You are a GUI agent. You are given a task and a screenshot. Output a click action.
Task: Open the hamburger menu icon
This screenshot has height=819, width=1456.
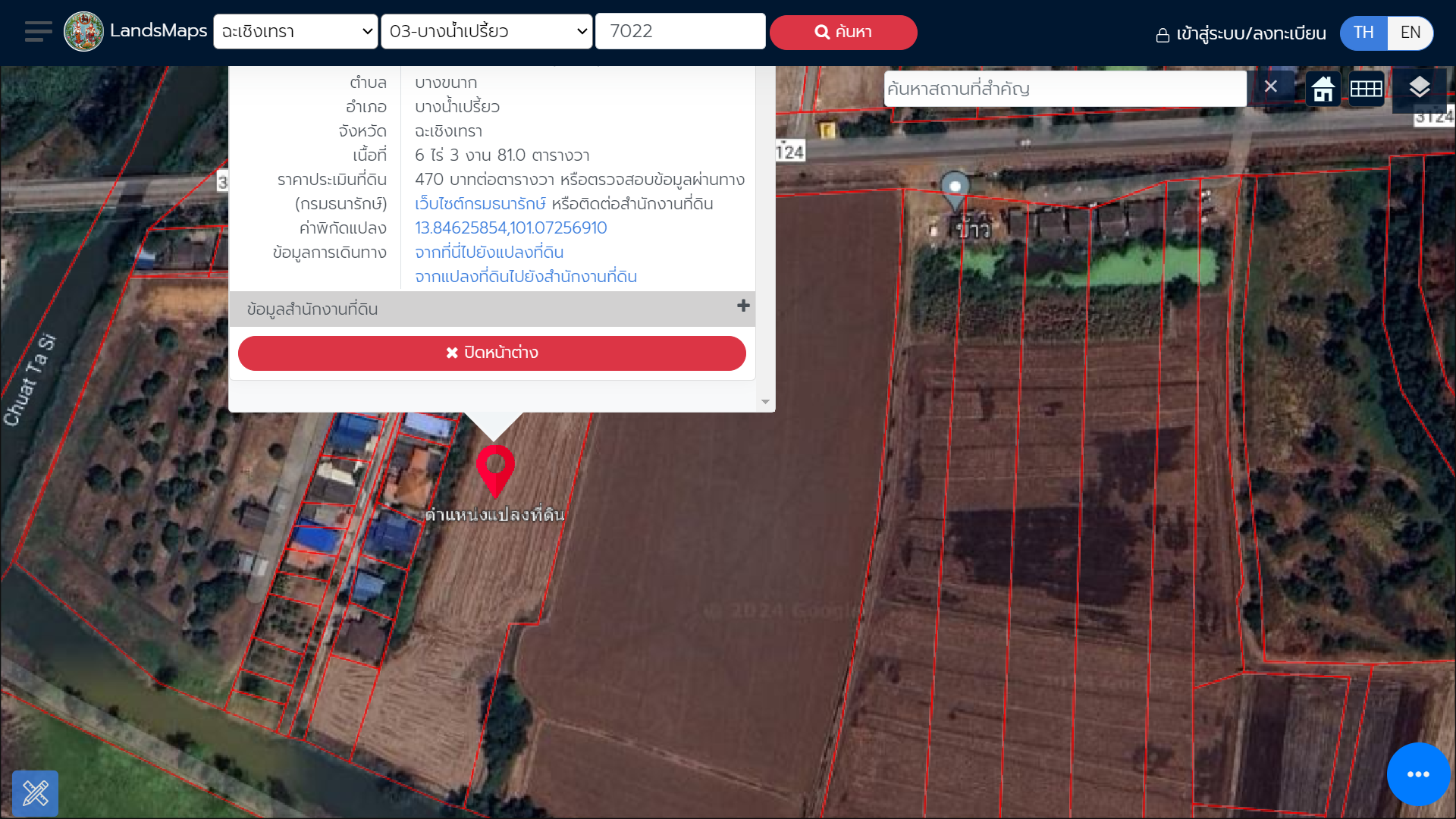pos(38,32)
